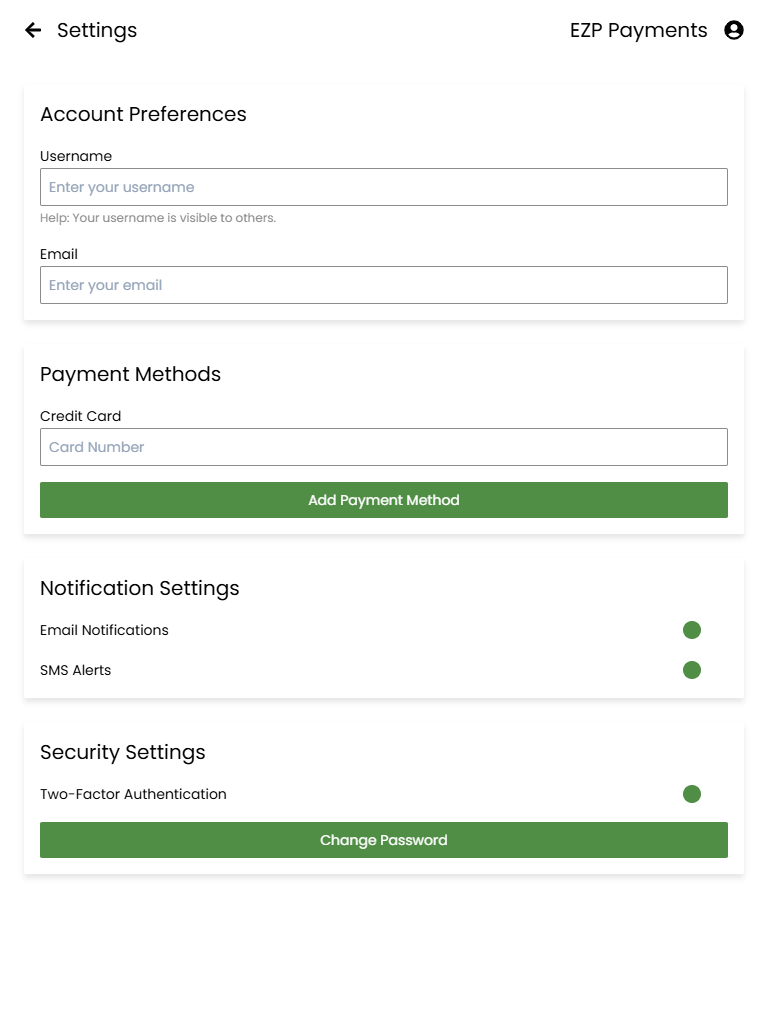Click the username help text

[x=158, y=218]
